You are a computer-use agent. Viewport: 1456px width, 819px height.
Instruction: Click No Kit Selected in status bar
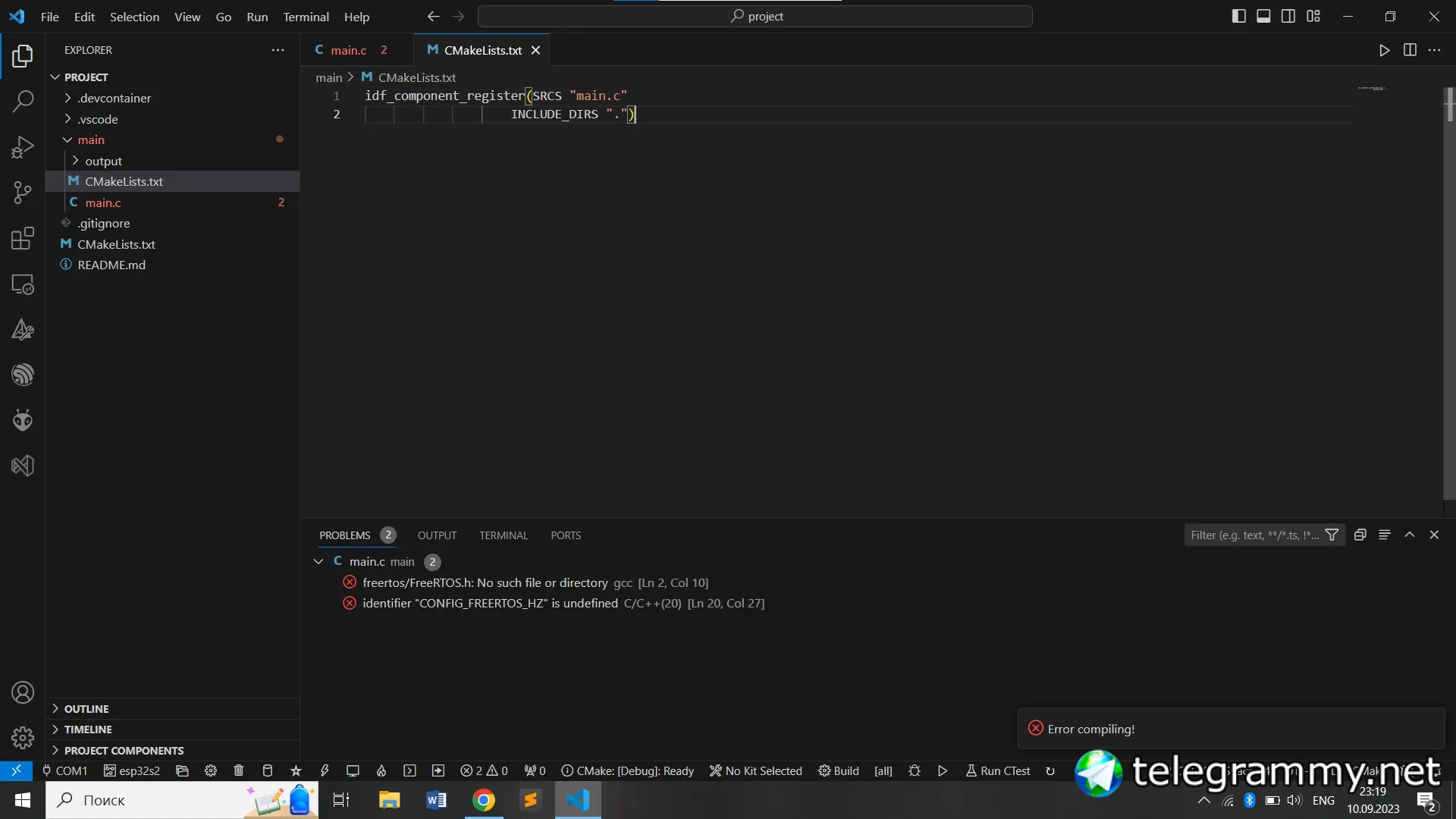pos(756,770)
